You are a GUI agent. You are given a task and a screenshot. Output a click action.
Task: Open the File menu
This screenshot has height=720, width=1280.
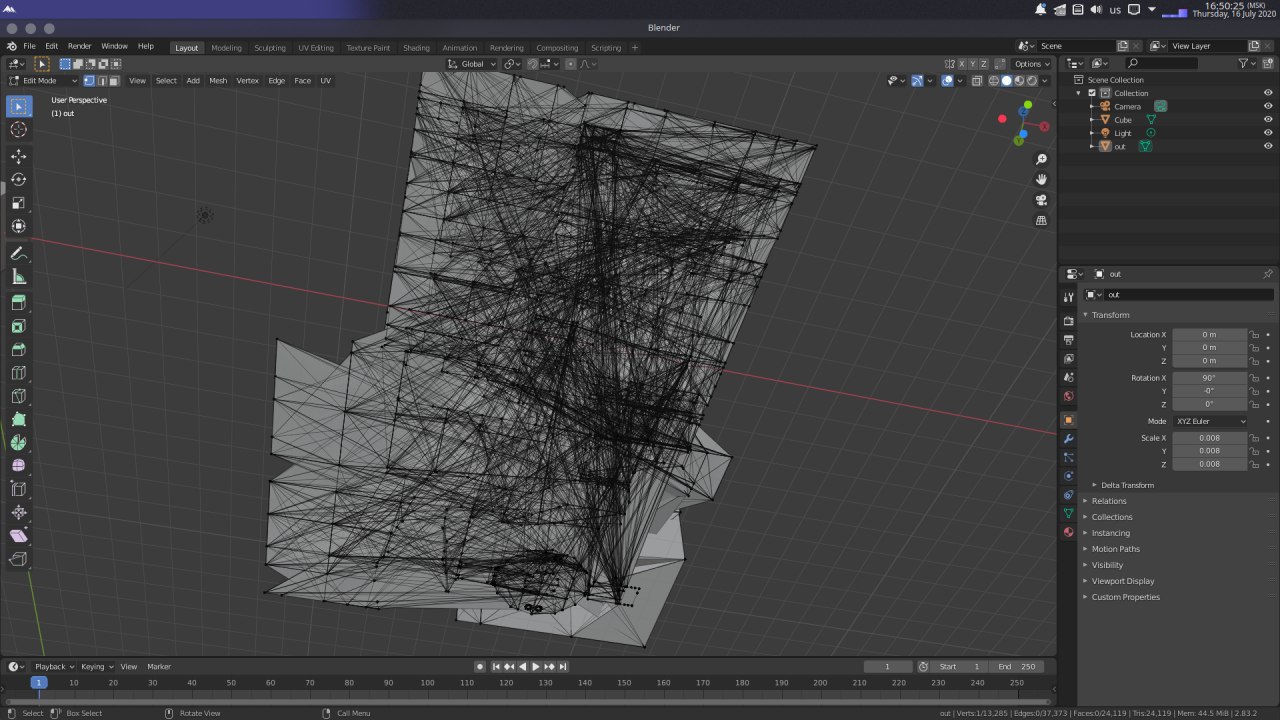click(x=29, y=46)
